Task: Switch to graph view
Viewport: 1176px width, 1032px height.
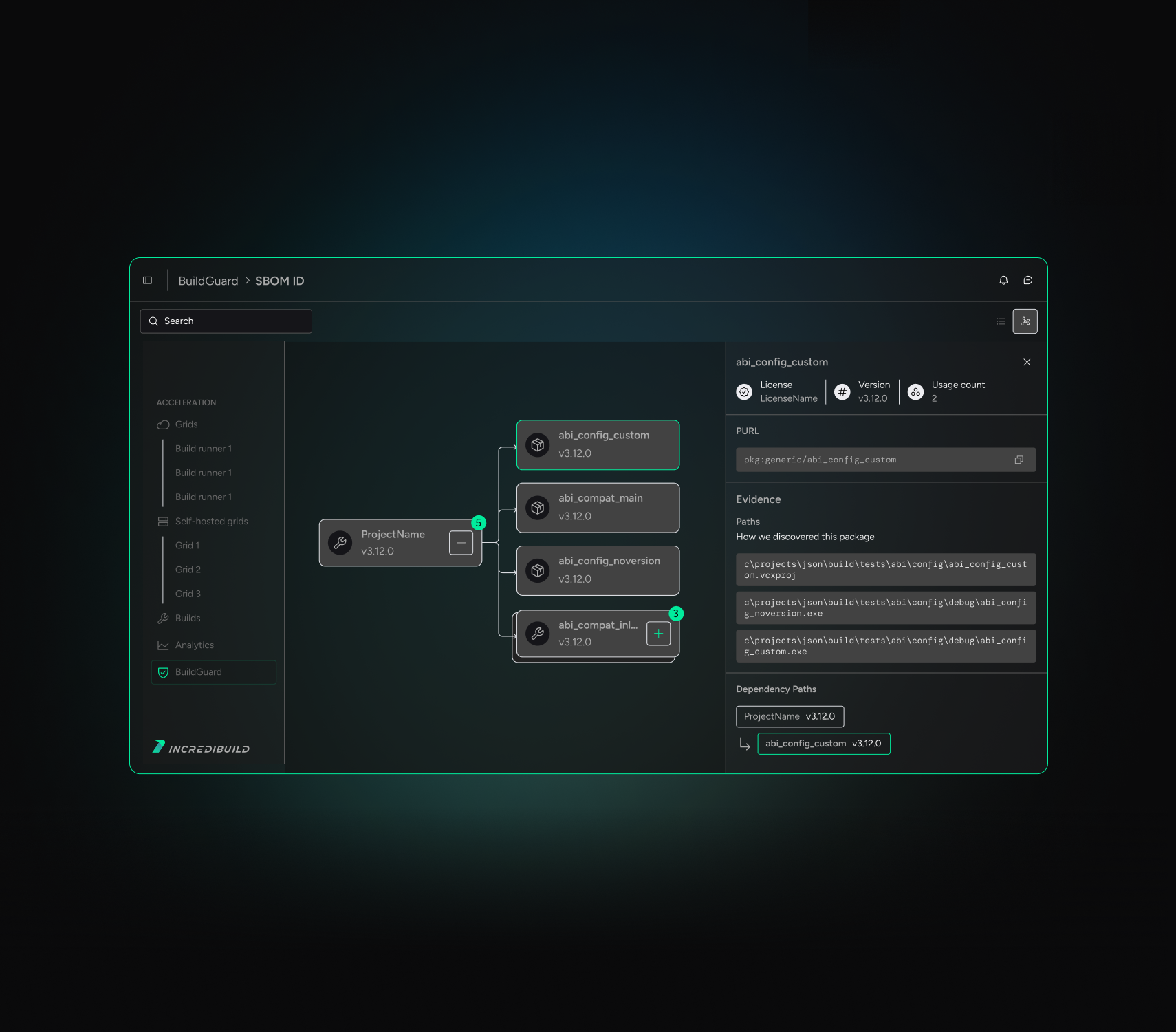Action: pyautogui.click(x=1025, y=321)
